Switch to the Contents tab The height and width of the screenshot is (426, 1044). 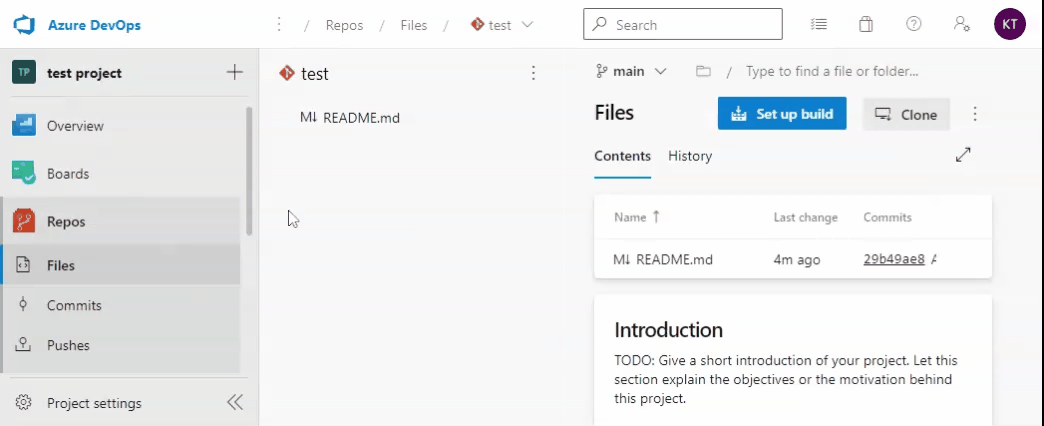(623, 156)
